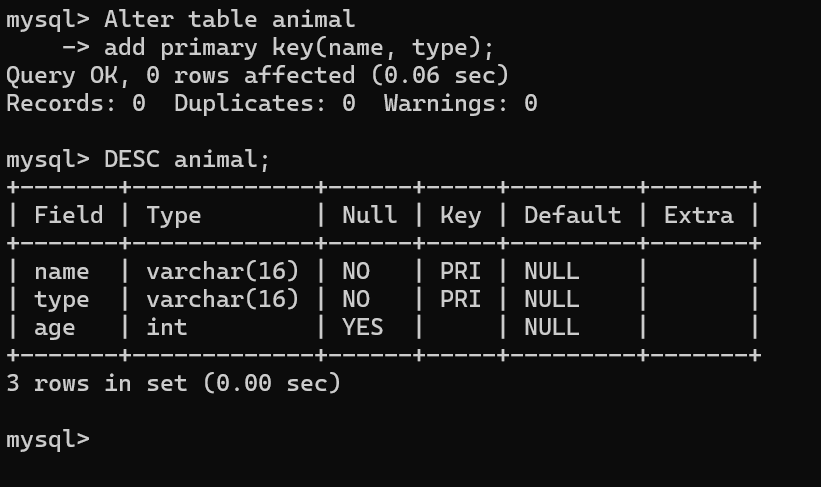Click the 'add primary key(name, type);' line
821x487 pixels.
(x=299, y=48)
